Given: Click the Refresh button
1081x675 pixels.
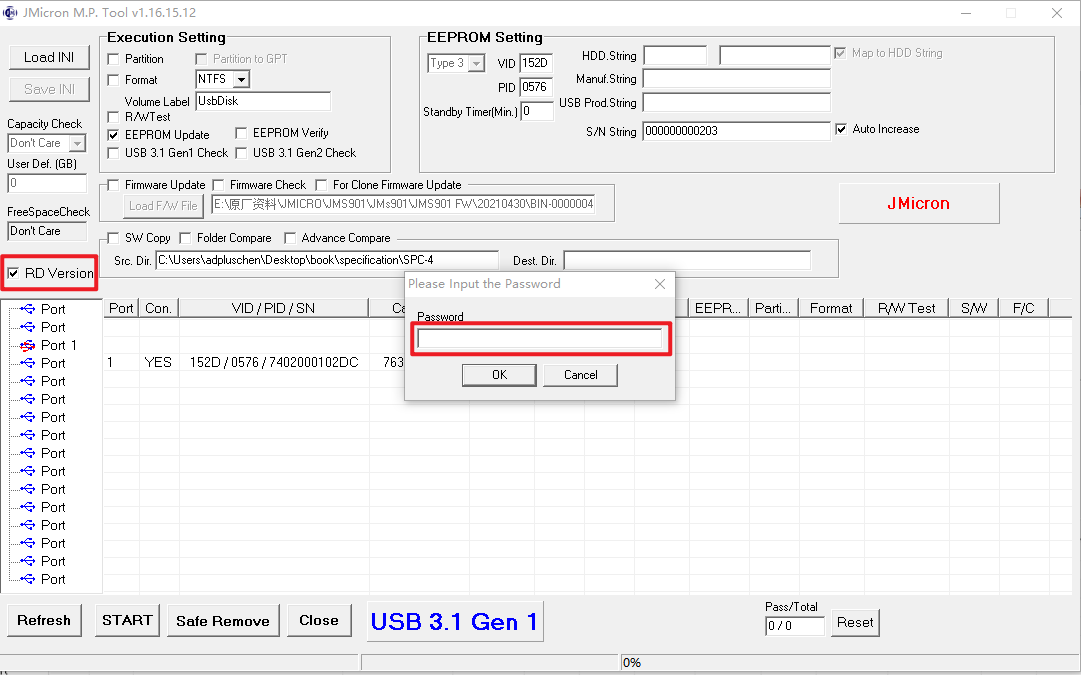Looking at the screenshot, I should (44, 621).
